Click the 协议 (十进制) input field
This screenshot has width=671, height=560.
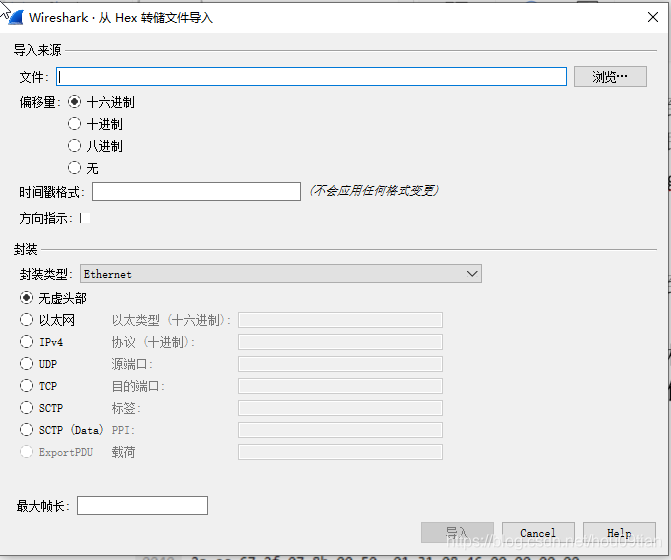click(x=340, y=342)
